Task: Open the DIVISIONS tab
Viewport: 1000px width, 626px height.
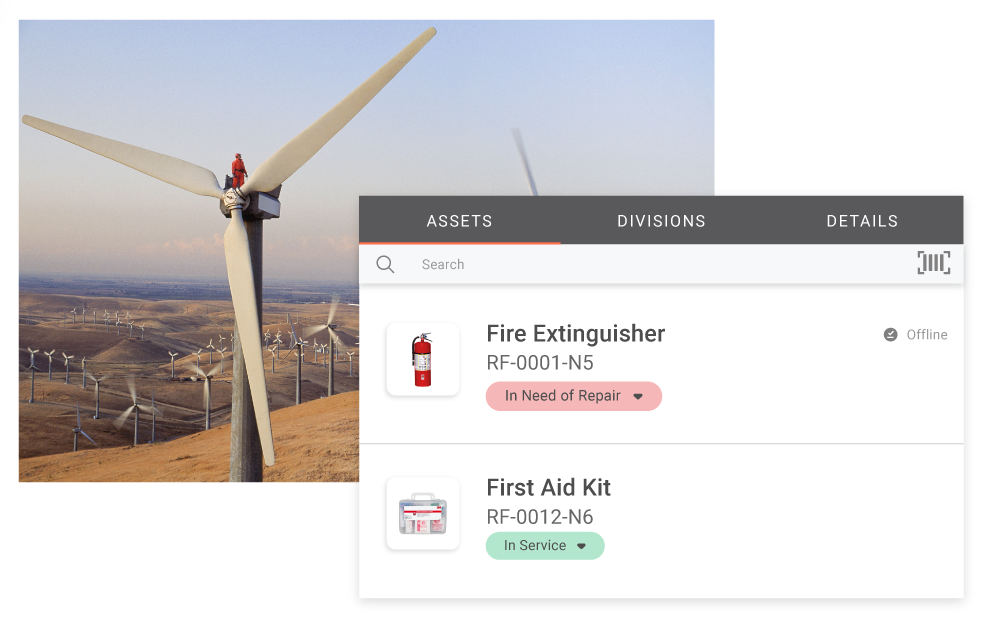Action: [661, 221]
